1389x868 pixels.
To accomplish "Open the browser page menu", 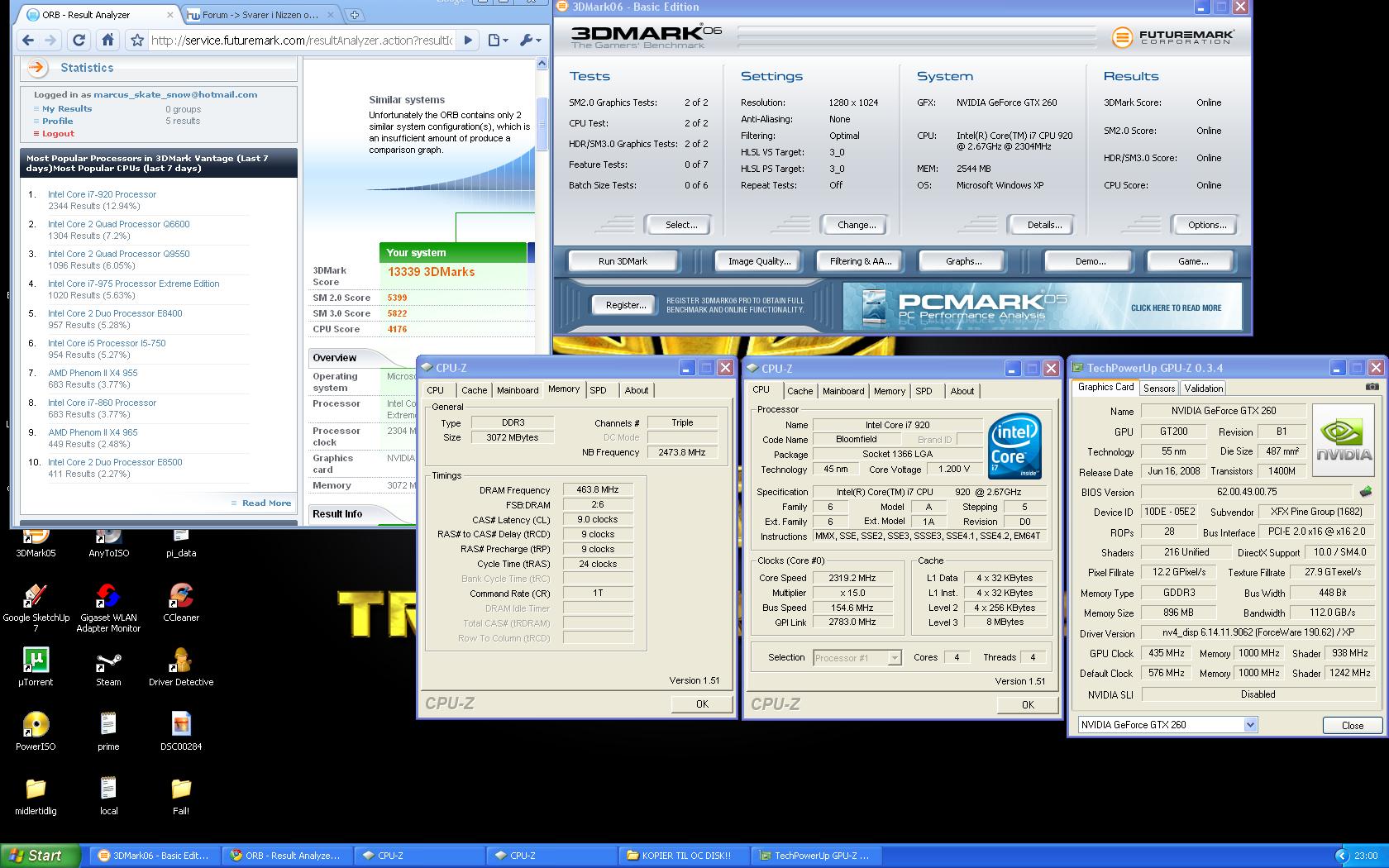I will (x=498, y=40).
